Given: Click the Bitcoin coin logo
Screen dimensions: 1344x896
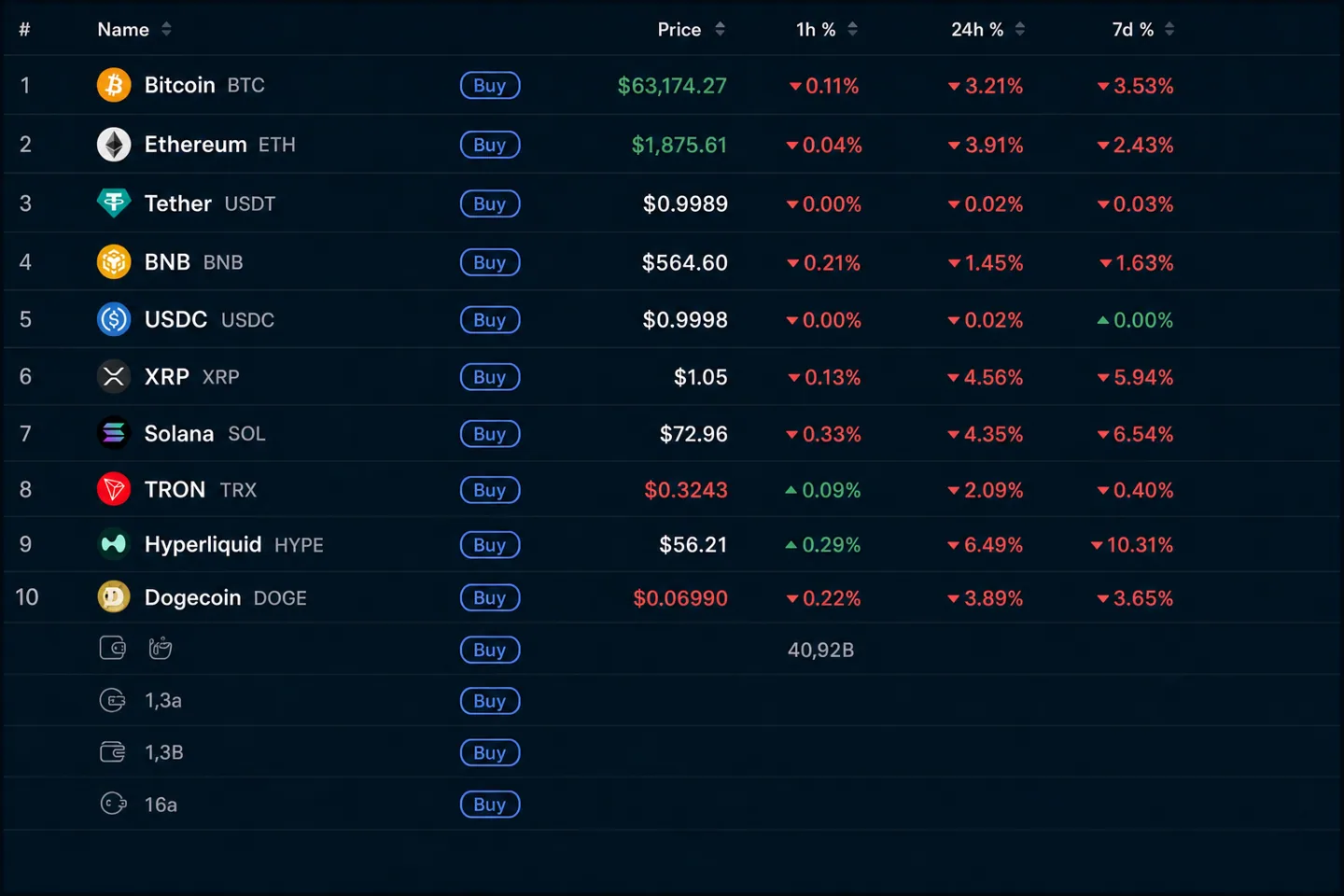Looking at the screenshot, I should point(114,85).
